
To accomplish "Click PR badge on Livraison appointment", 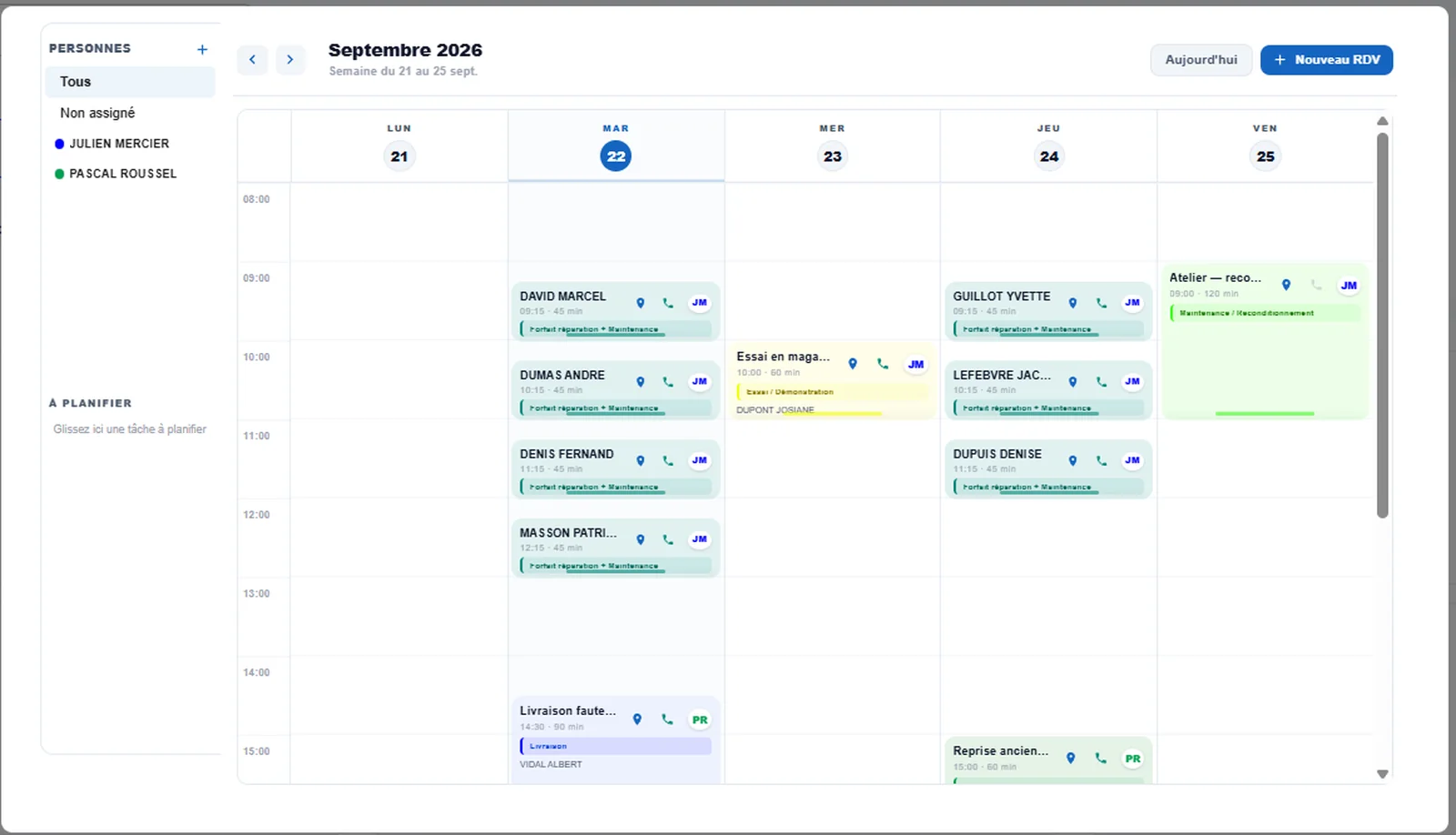I will [700, 719].
